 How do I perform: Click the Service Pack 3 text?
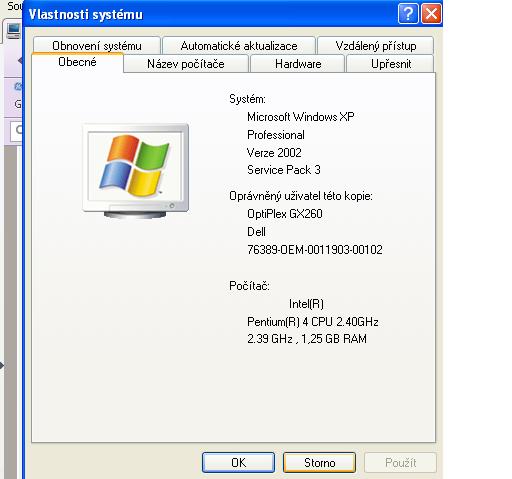[x=284, y=170]
